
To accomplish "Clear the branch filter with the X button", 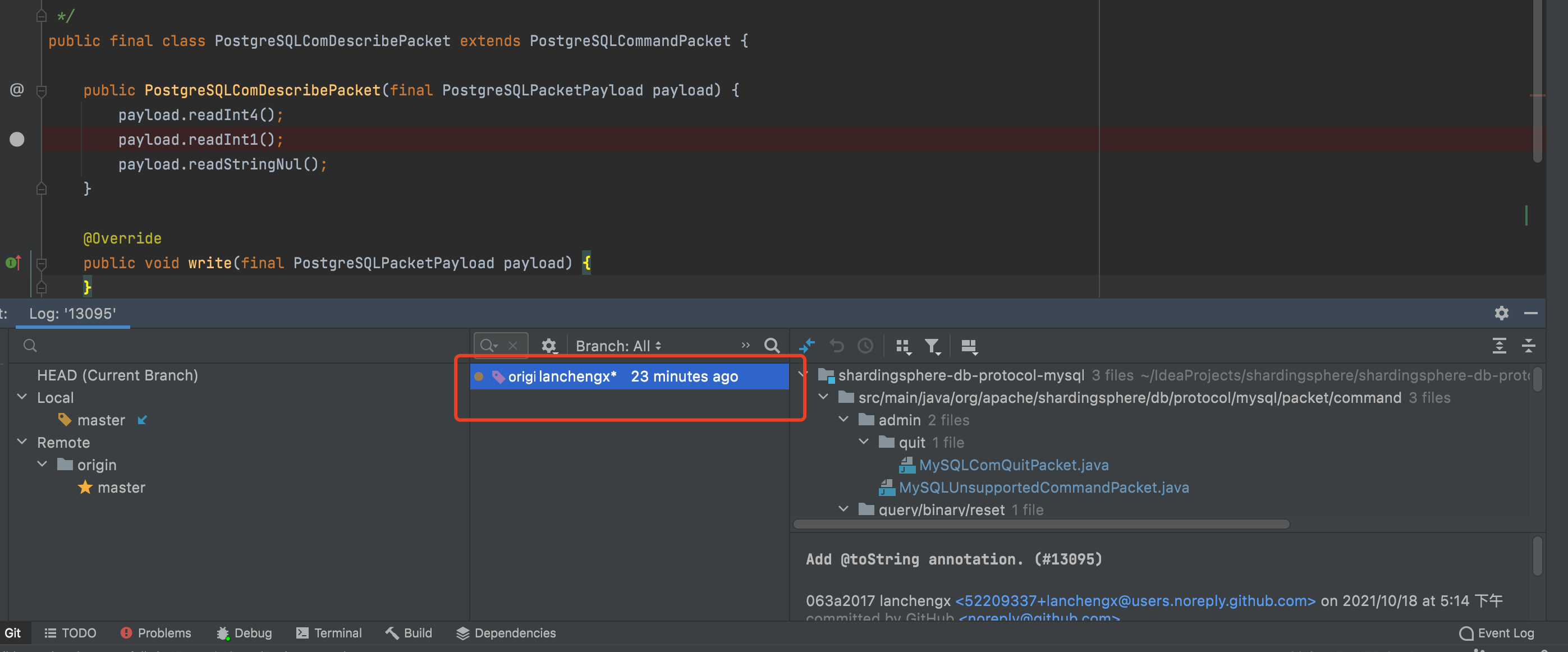I will [513, 345].
